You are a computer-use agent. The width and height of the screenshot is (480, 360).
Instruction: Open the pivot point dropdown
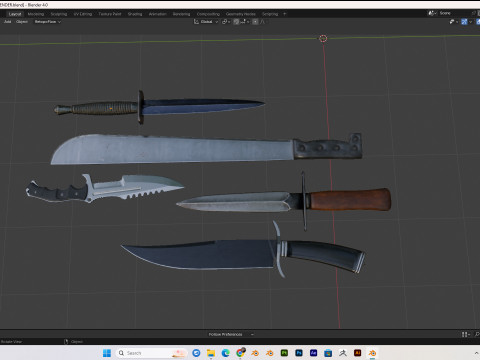click(226, 22)
